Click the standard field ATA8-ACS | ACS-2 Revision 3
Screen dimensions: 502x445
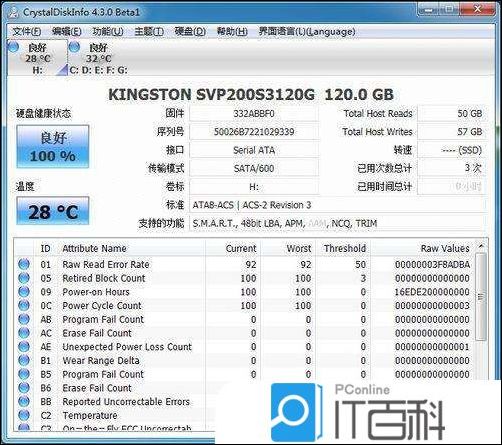coord(337,205)
